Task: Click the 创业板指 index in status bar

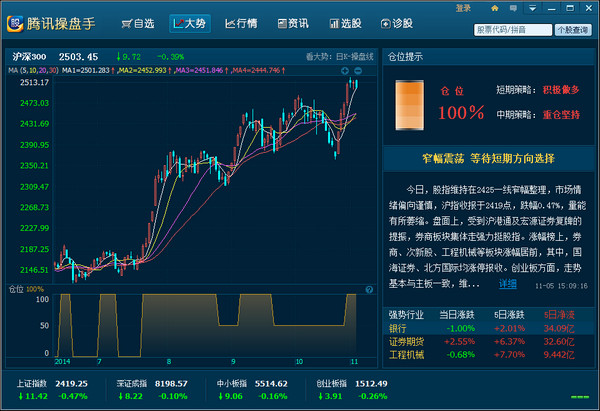Action: click(332, 383)
